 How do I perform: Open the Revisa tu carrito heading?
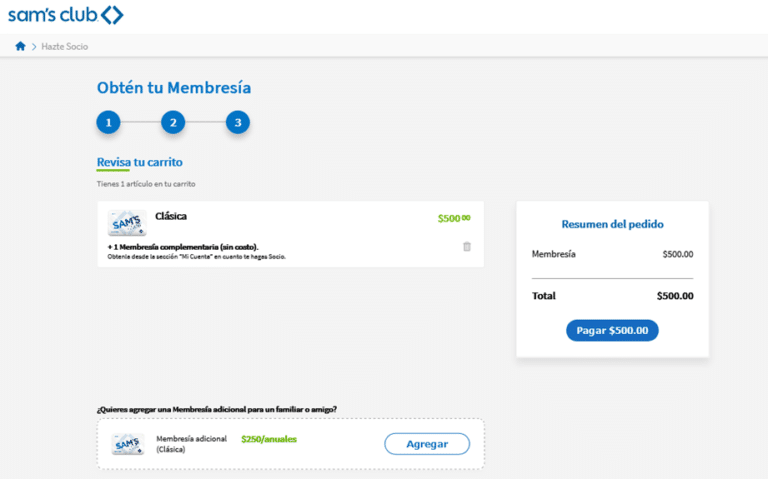point(140,162)
